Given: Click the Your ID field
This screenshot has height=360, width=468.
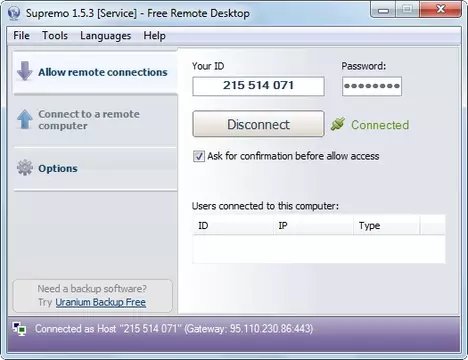Looking at the screenshot, I should pos(258,86).
